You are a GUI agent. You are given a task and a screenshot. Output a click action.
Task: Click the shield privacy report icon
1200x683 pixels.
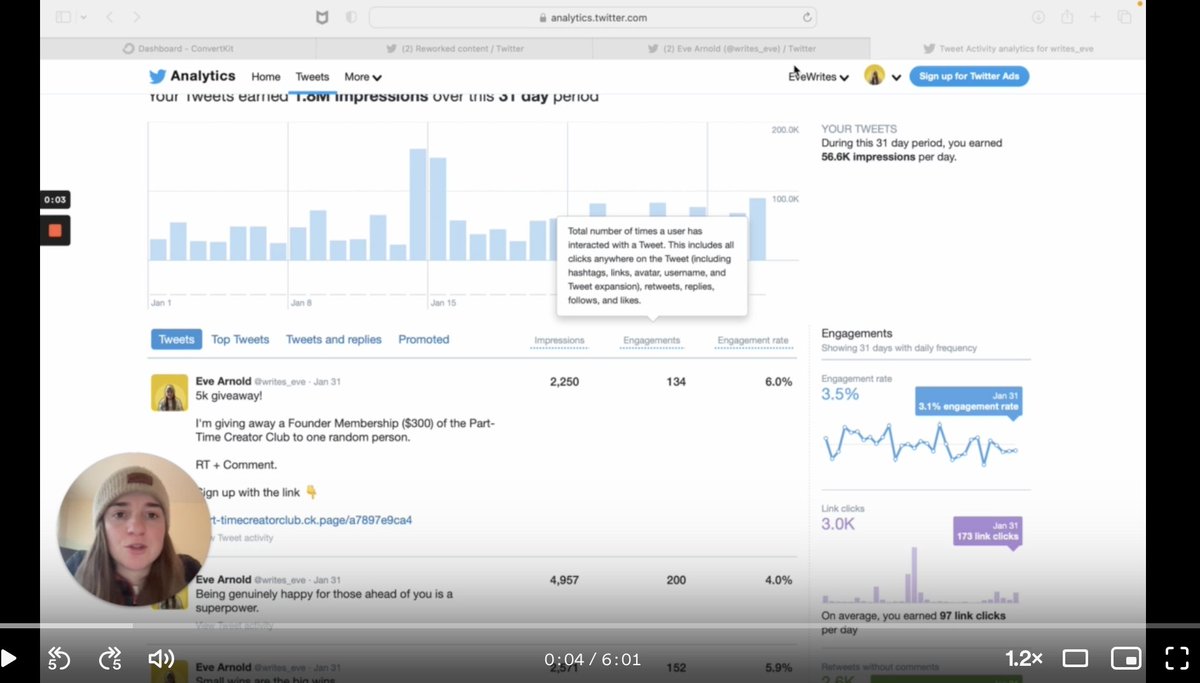click(351, 17)
